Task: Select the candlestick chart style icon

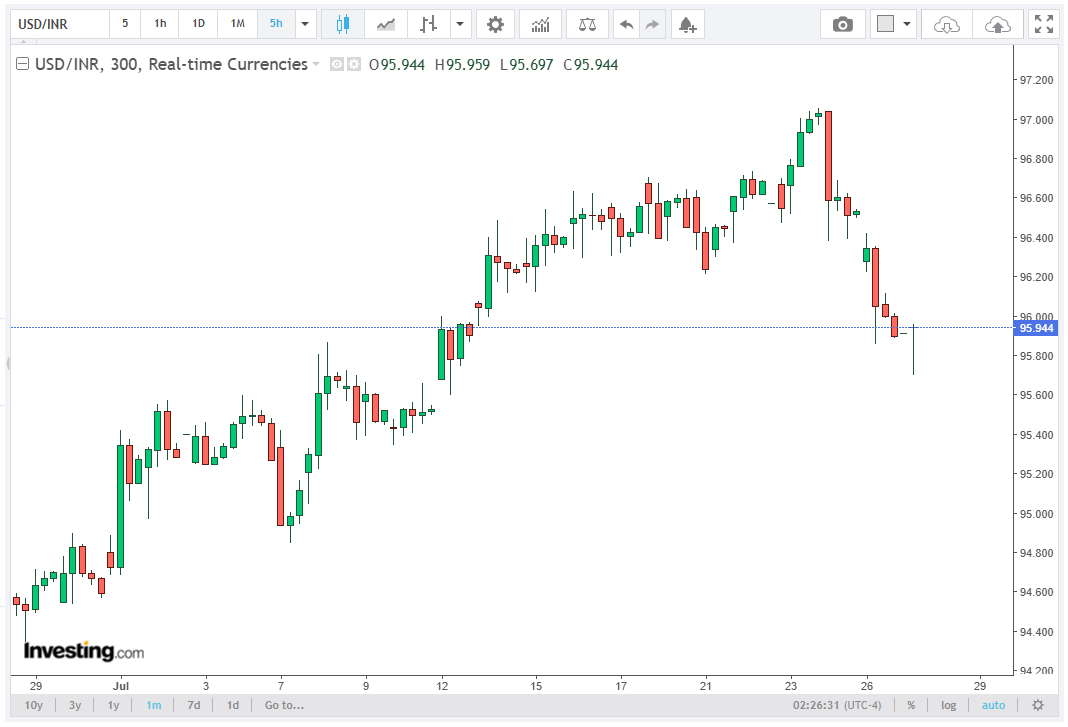Action: pyautogui.click(x=343, y=25)
